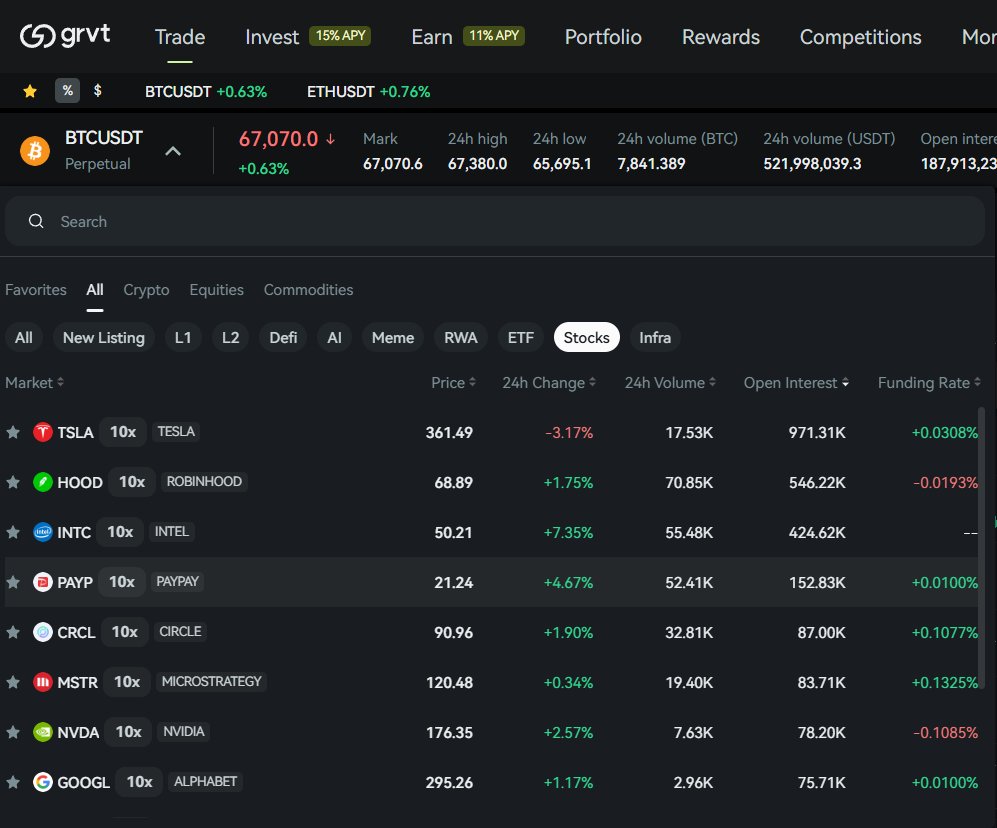The height and width of the screenshot is (828, 997).
Task: Favorite the MSTR market star
Action: [x=13, y=682]
